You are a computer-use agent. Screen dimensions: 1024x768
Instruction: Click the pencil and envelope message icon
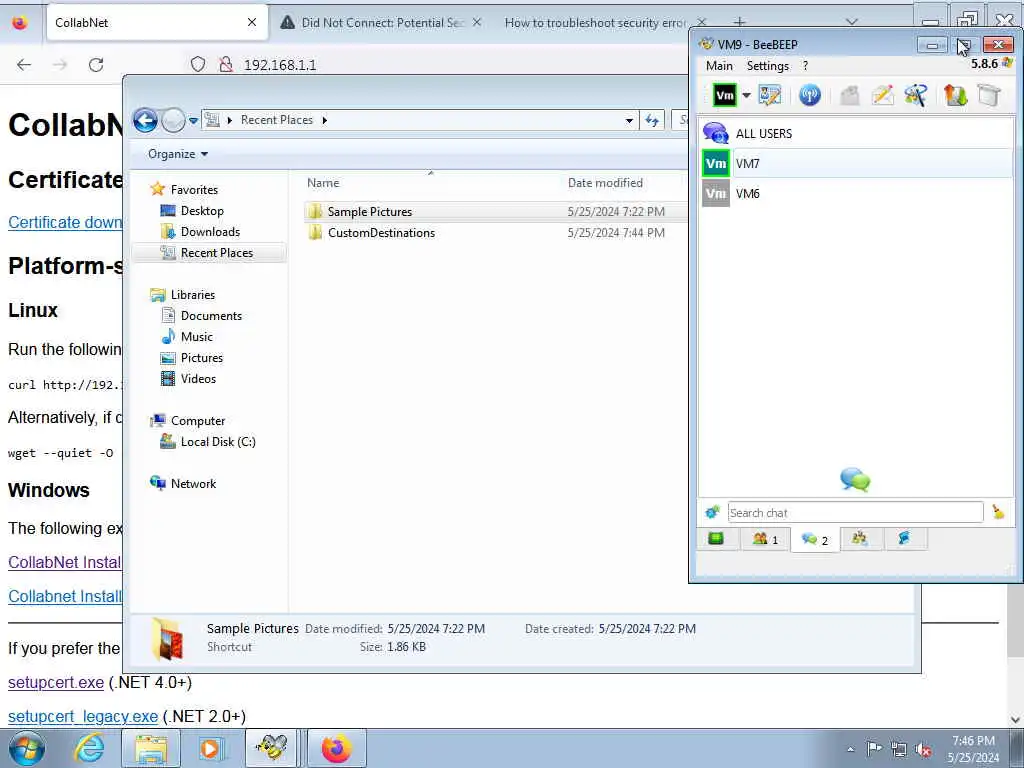pyautogui.click(x=882, y=95)
